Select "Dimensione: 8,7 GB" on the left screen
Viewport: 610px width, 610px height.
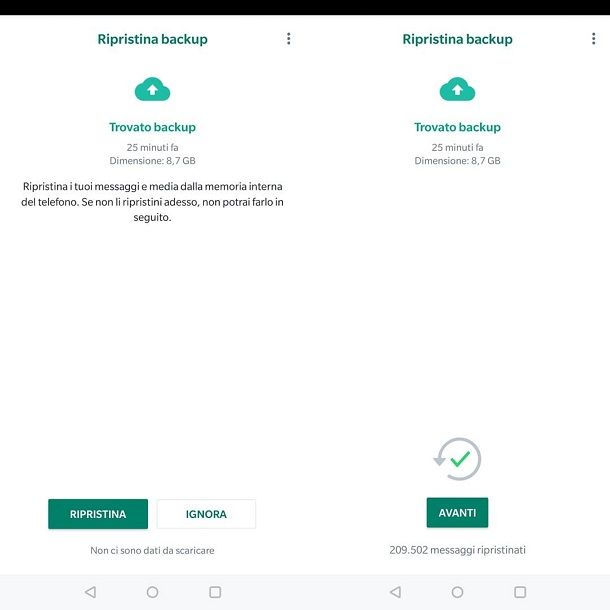152,161
